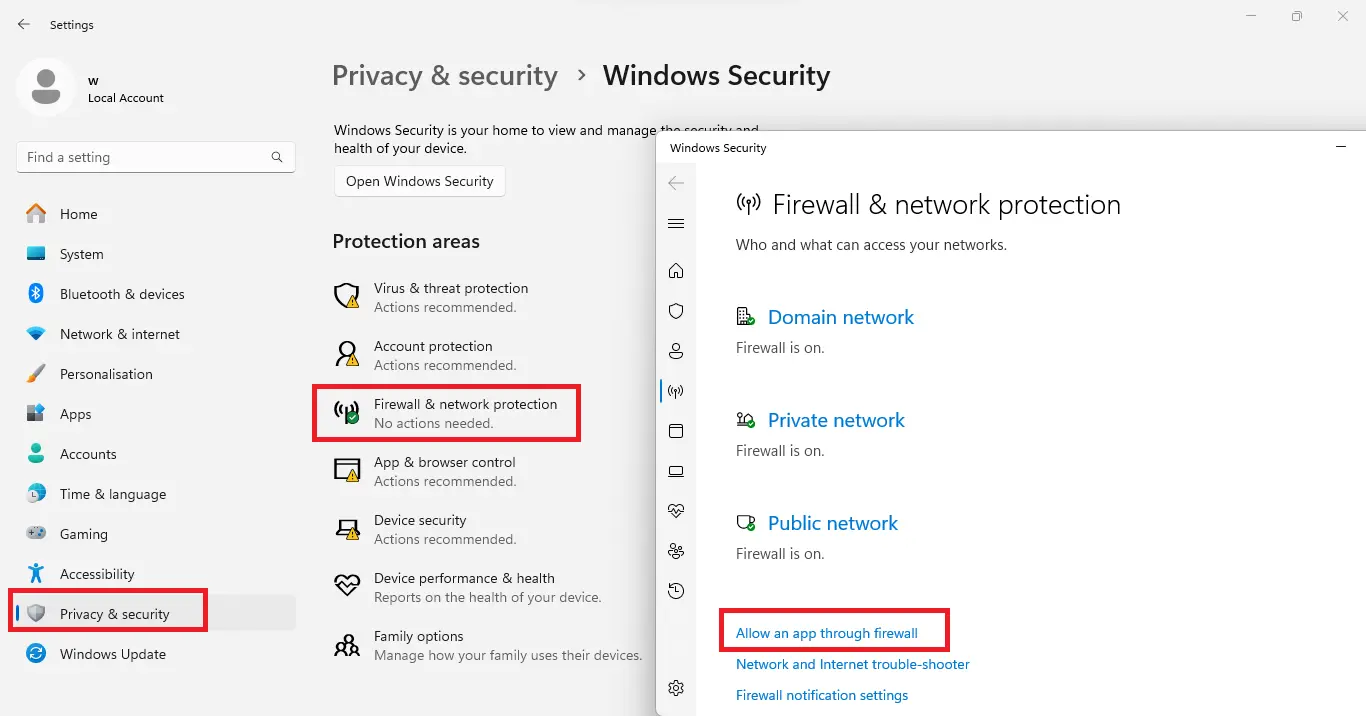This screenshot has width=1366, height=716.
Task: Open Network and Internet trouble-shooter link
Action: click(853, 664)
